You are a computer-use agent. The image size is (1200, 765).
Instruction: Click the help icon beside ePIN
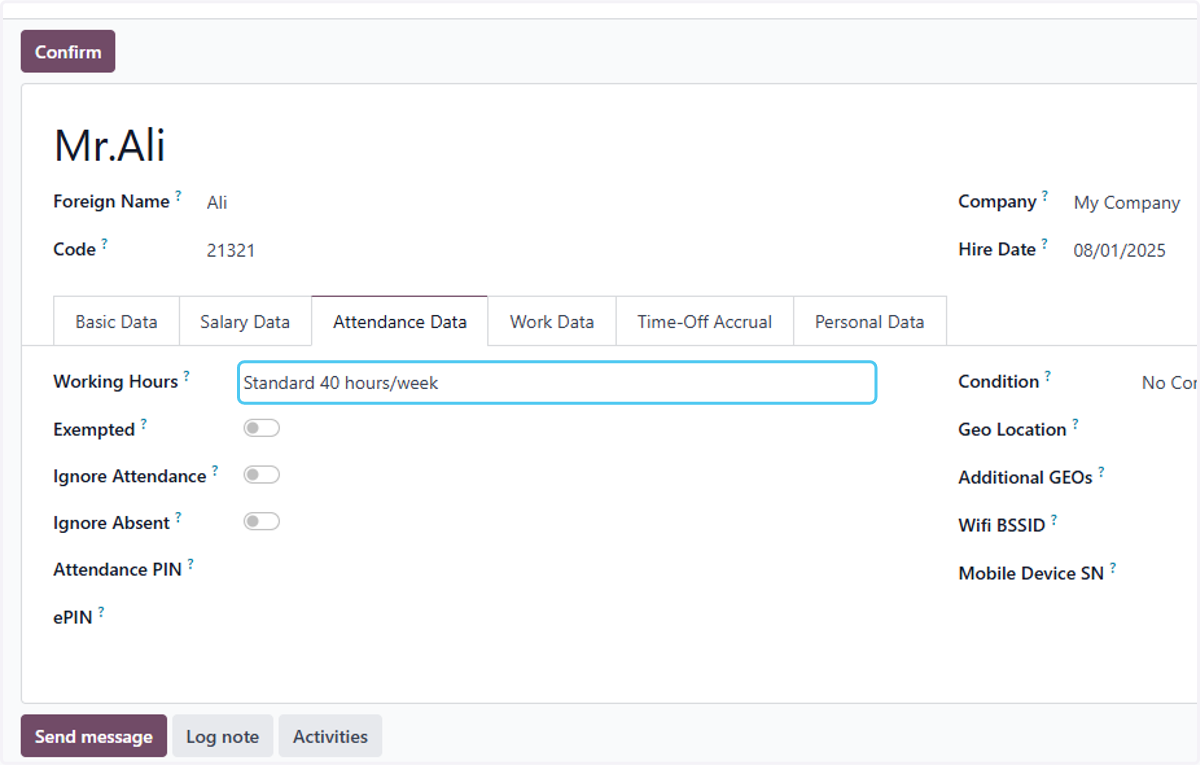tap(101, 612)
